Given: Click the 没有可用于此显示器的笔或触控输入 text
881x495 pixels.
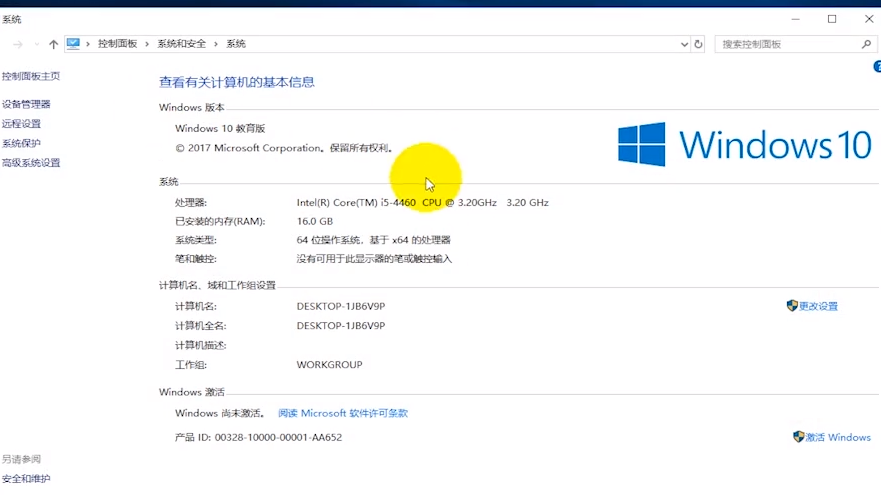Looking at the screenshot, I should tap(374, 259).
